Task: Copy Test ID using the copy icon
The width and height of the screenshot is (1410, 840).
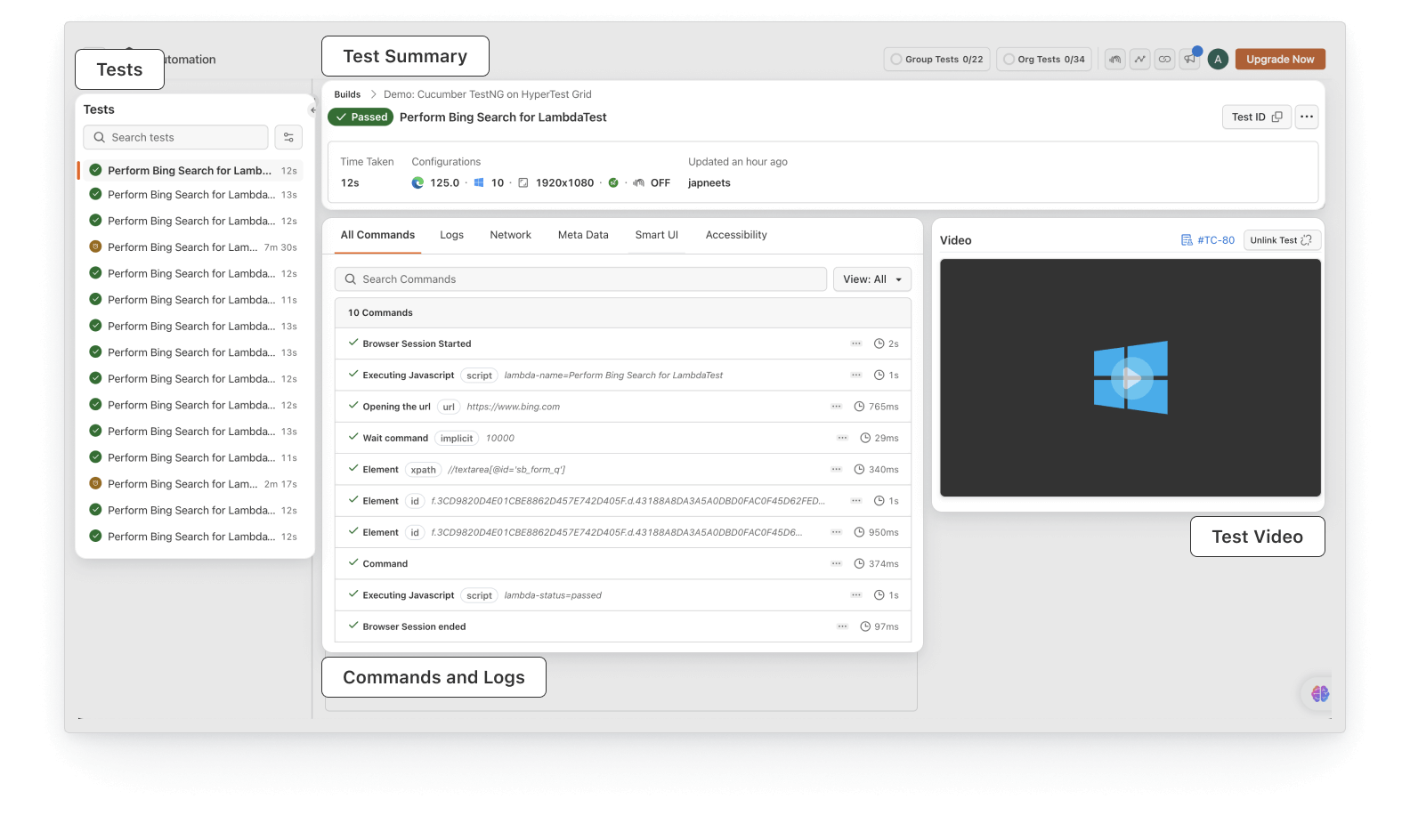Action: 1276,117
